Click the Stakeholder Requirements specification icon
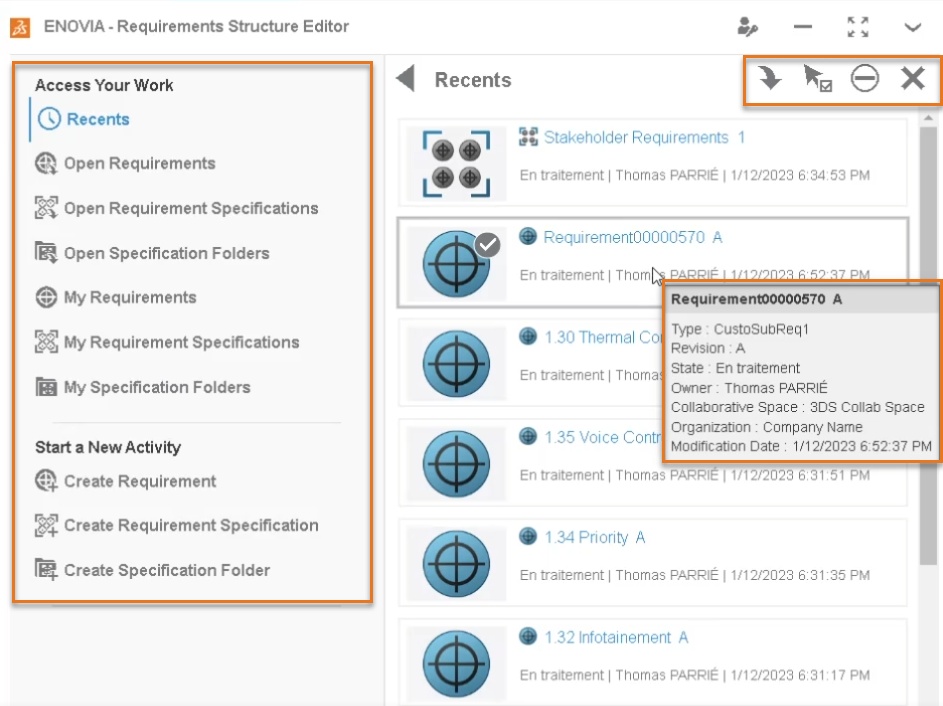This screenshot has height=706, width=943. coord(529,137)
